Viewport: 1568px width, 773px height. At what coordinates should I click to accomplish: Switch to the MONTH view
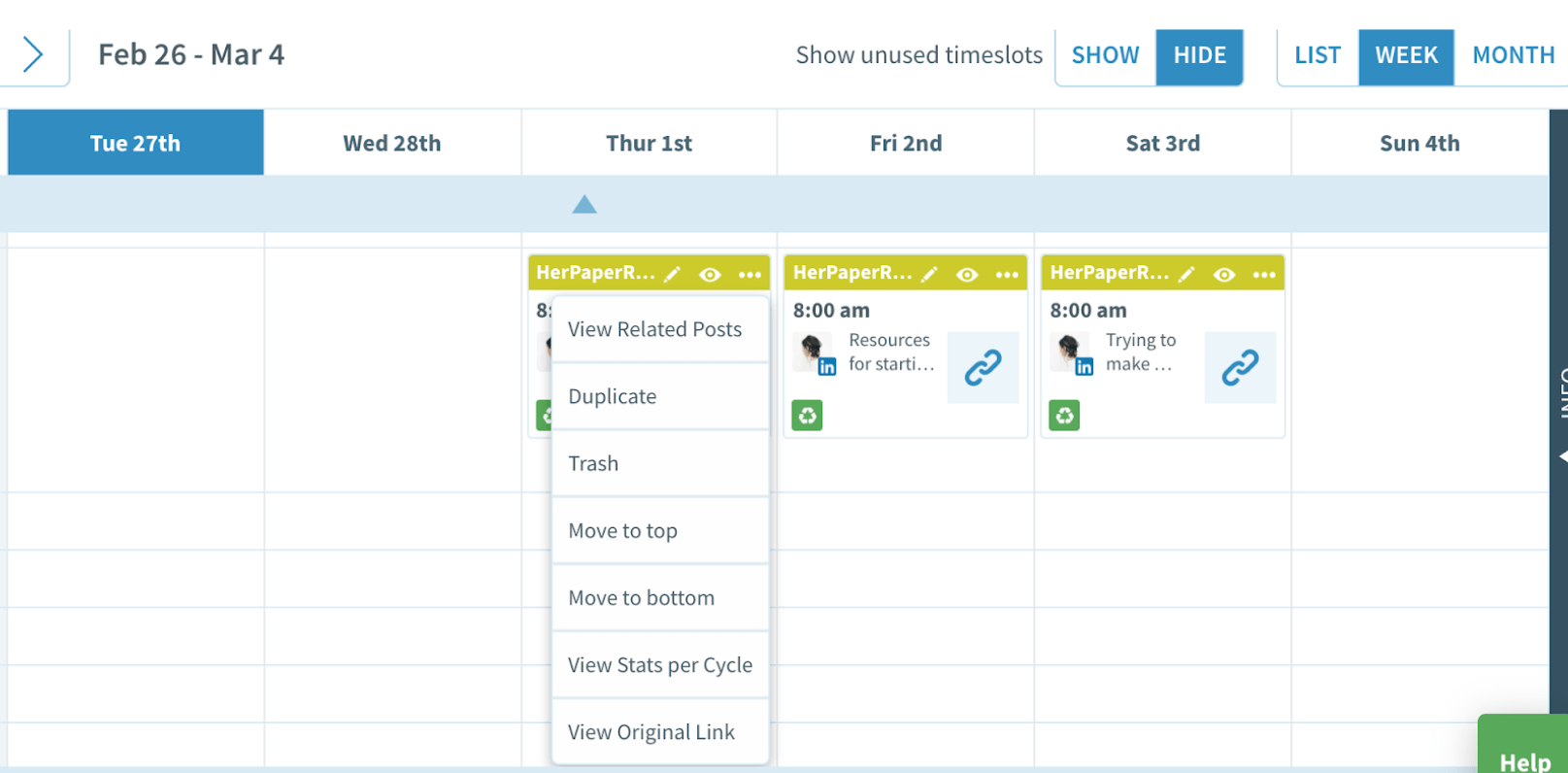click(x=1513, y=56)
